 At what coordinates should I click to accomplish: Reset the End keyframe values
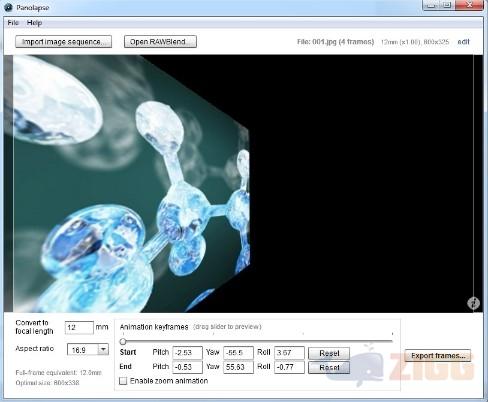click(329, 367)
